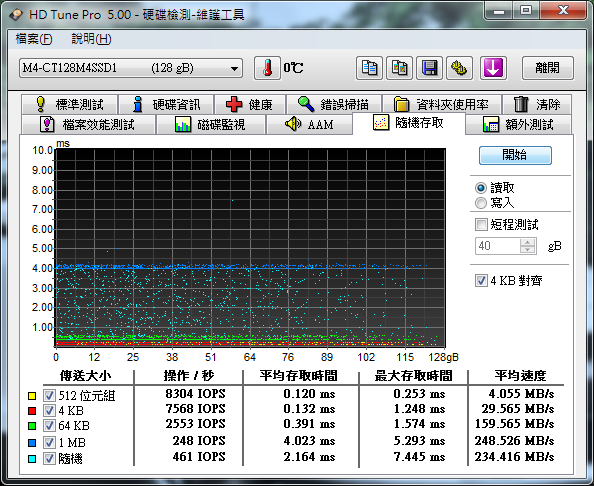The image size is (594, 486).
Task: Click the 傳送大小 column header
Action: click(86, 375)
